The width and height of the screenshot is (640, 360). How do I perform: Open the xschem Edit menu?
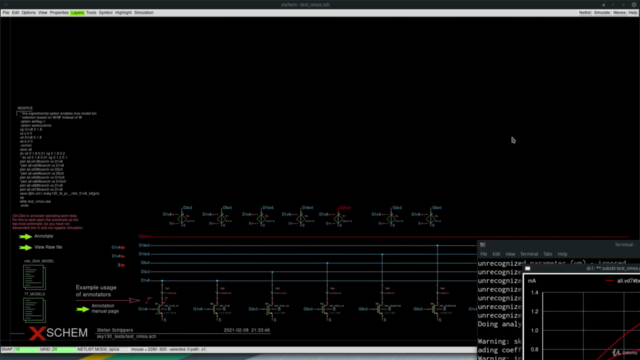click(x=15, y=13)
